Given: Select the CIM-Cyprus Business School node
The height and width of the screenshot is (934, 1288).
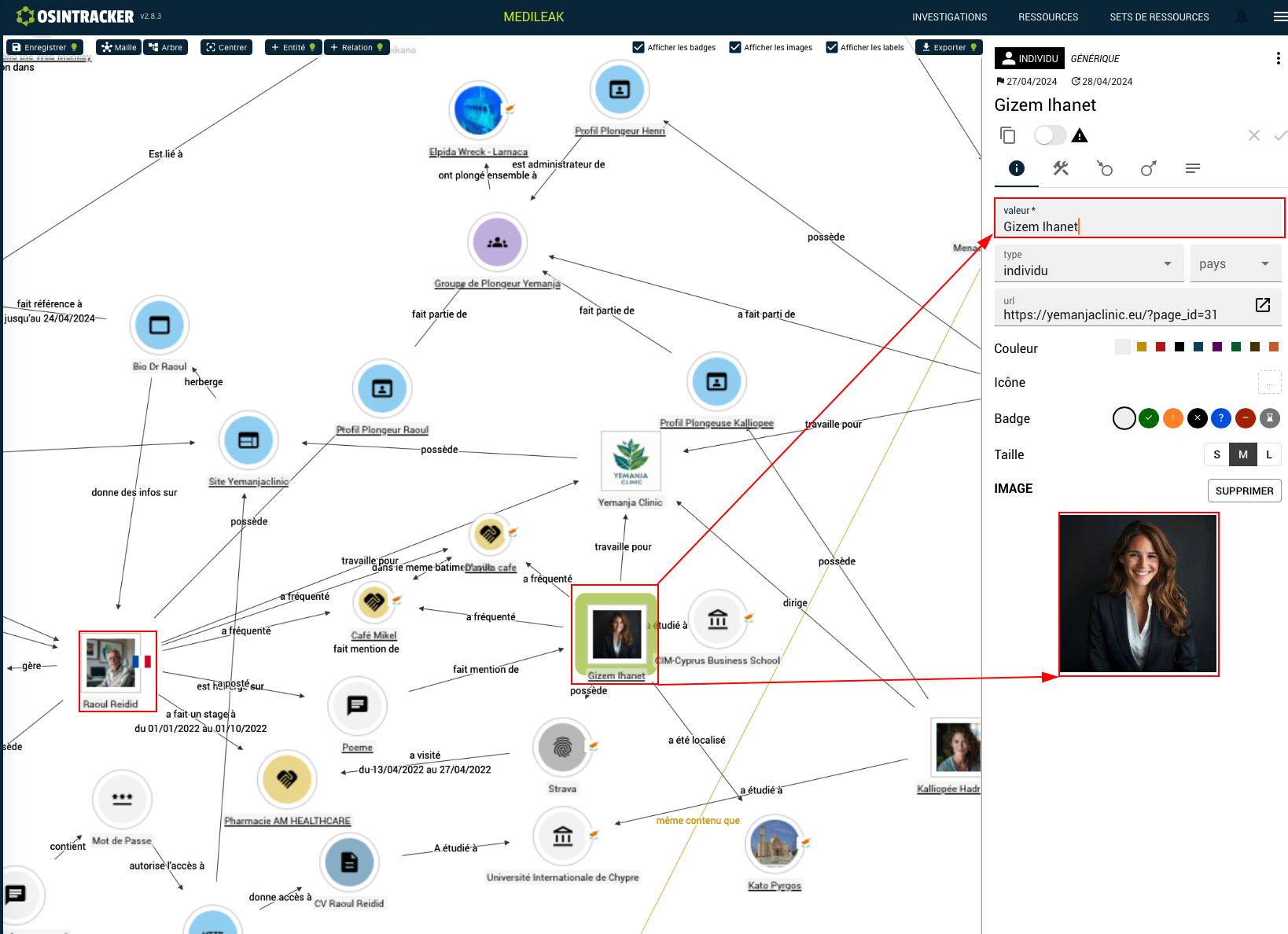Looking at the screenshot, I should [717, 620].
